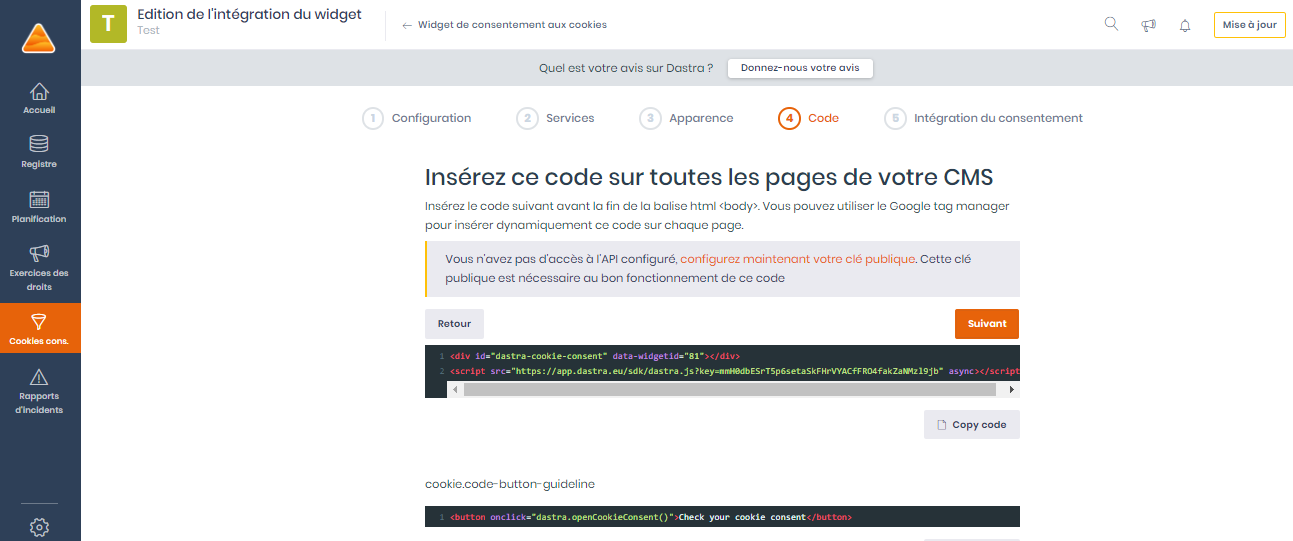This screenshot has height=541, width=1293.
Task: Click the Edition de l'intégration du widget title
Action: coord(249,15)
